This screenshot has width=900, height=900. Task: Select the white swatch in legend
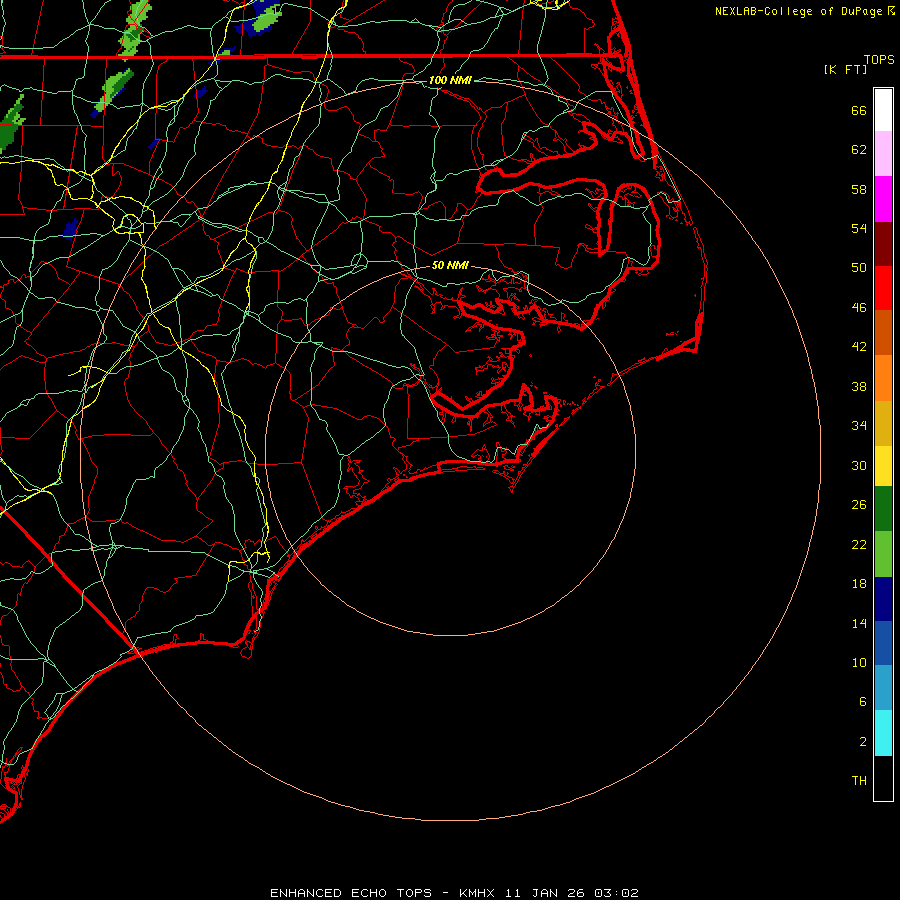click(x=883, y=110)
